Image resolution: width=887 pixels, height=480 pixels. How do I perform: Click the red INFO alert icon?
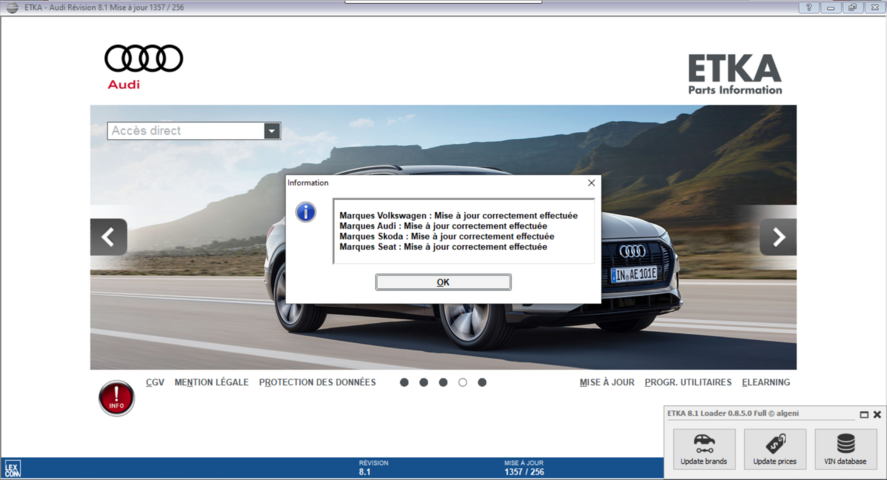pyautogui.click(x=117, y=398)
